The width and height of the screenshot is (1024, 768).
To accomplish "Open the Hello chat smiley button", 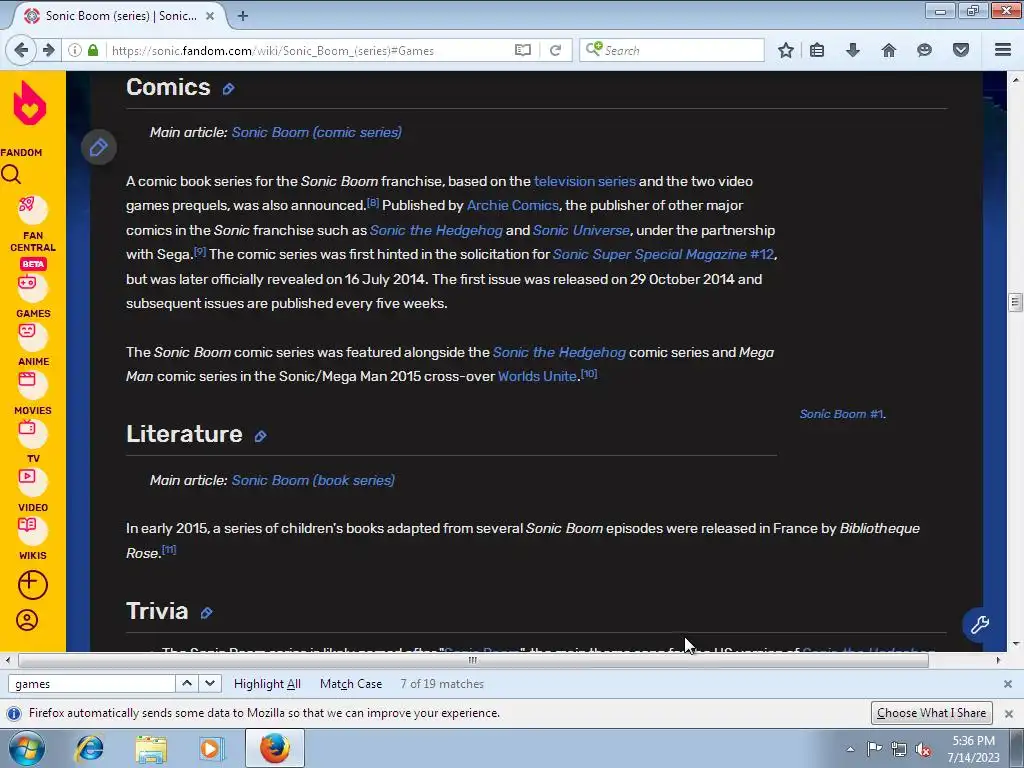I will tap(924, 50).
